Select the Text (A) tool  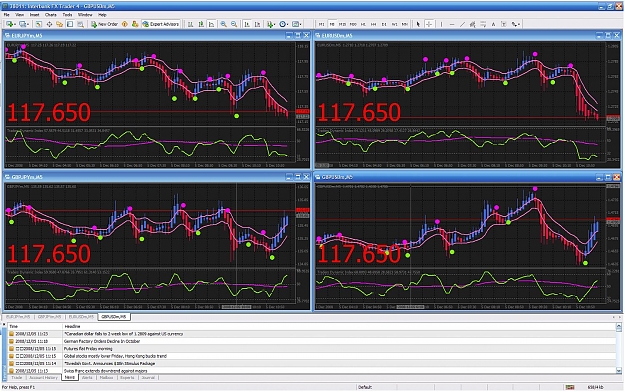click(x=493, y=24)
